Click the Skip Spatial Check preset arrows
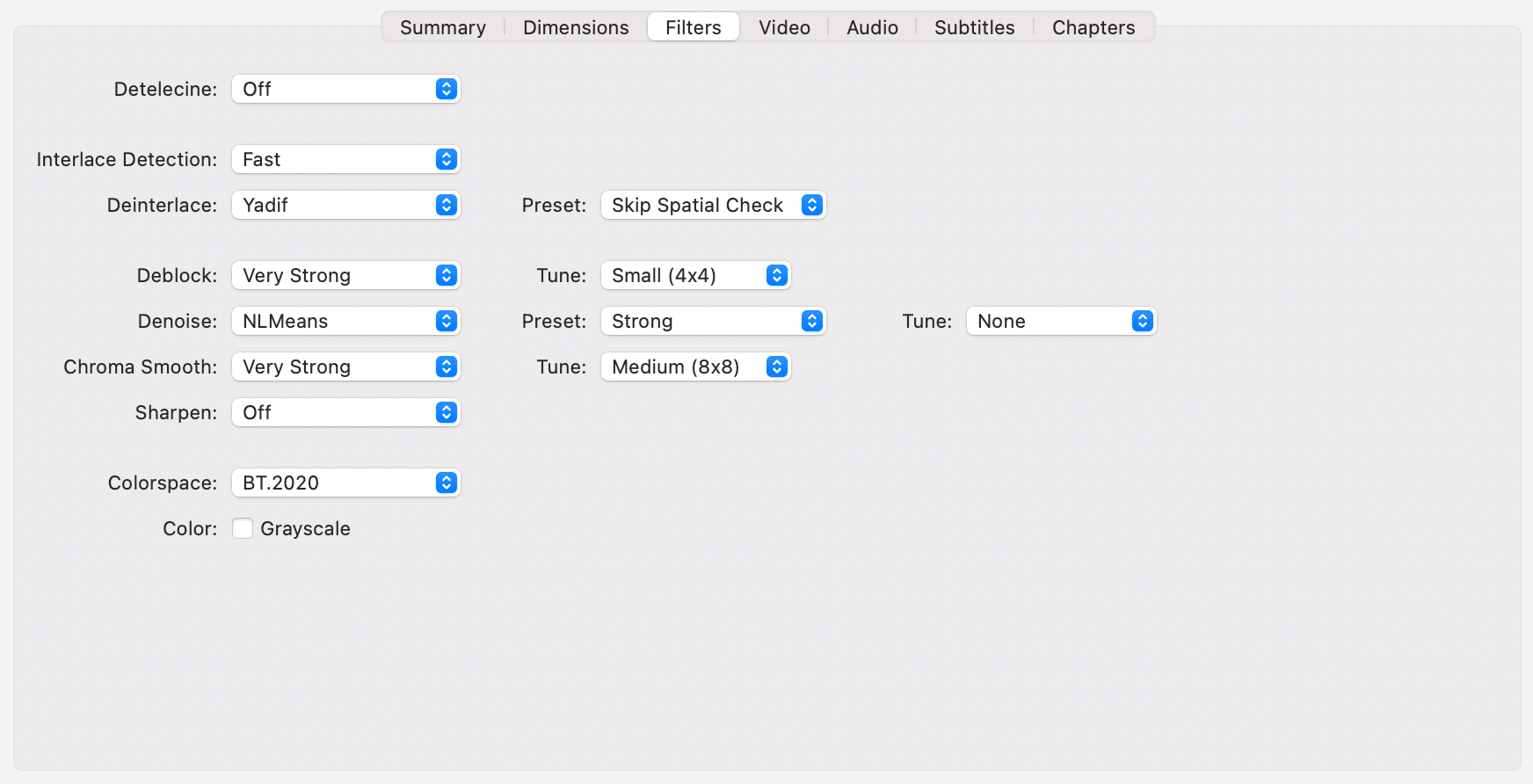Image resolution: width=1533 pixels, height=784 pixels. [x=812, y=205]
